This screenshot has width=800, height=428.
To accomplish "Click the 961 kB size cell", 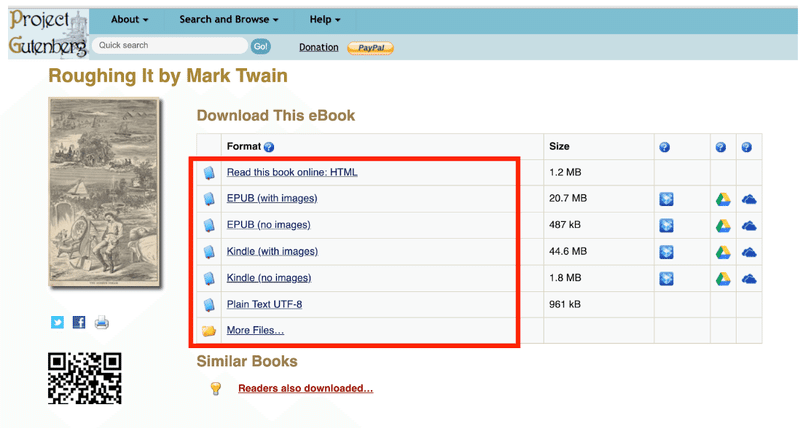I will tap(598, 305).
